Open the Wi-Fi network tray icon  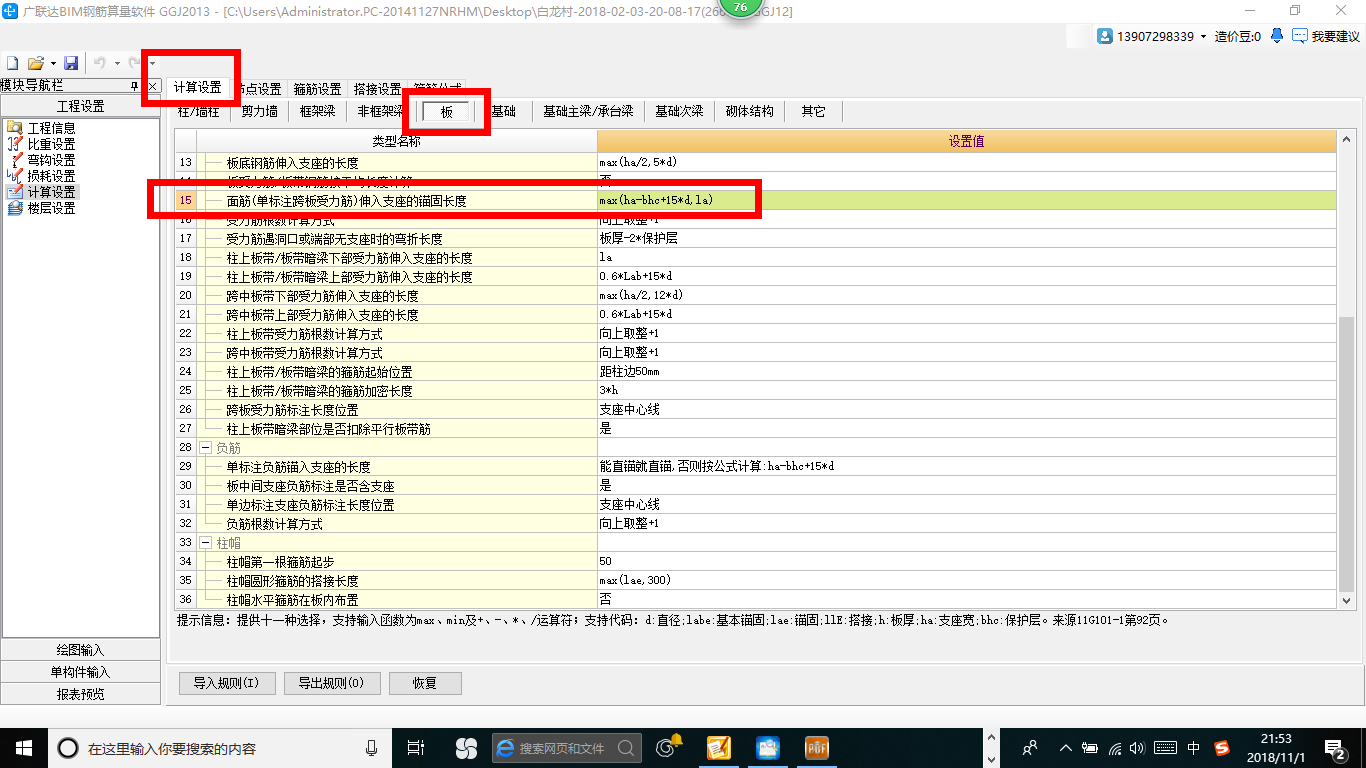tap(1115, 748)
